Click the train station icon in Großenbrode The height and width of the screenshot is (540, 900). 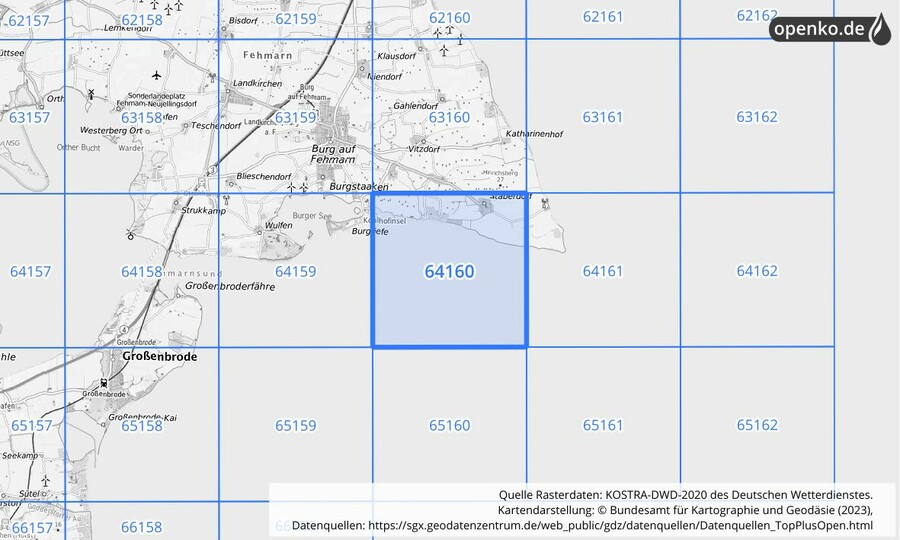point(103,383)
